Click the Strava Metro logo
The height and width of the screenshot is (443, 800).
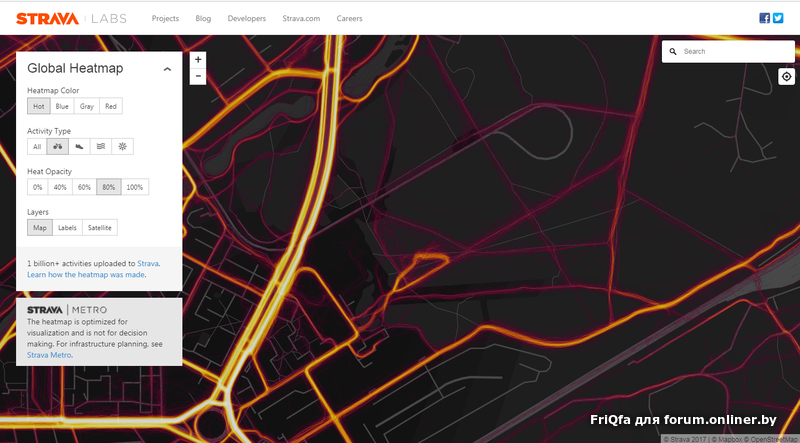[67, 310]
